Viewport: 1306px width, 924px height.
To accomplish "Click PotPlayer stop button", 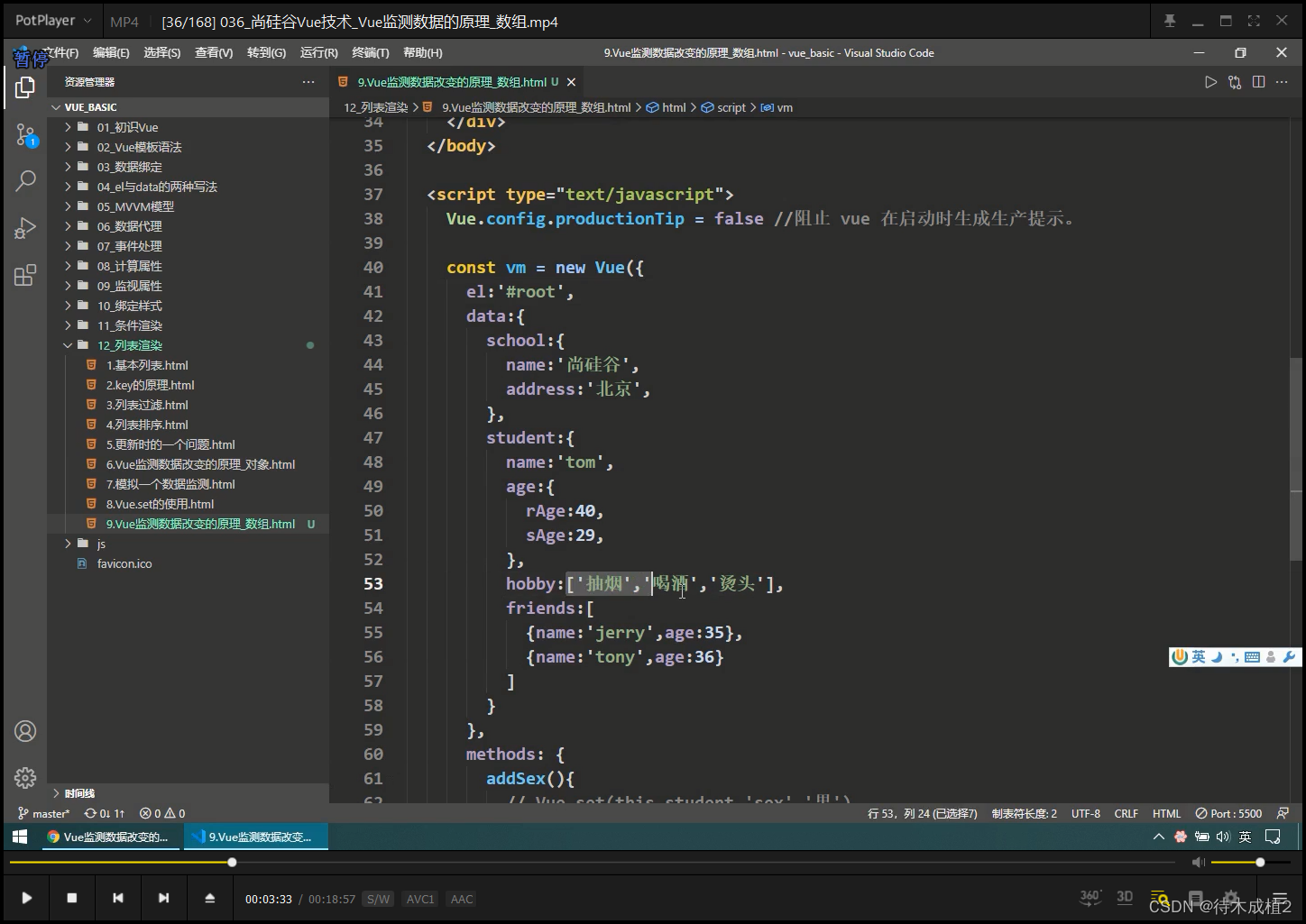I will point(72,898).
